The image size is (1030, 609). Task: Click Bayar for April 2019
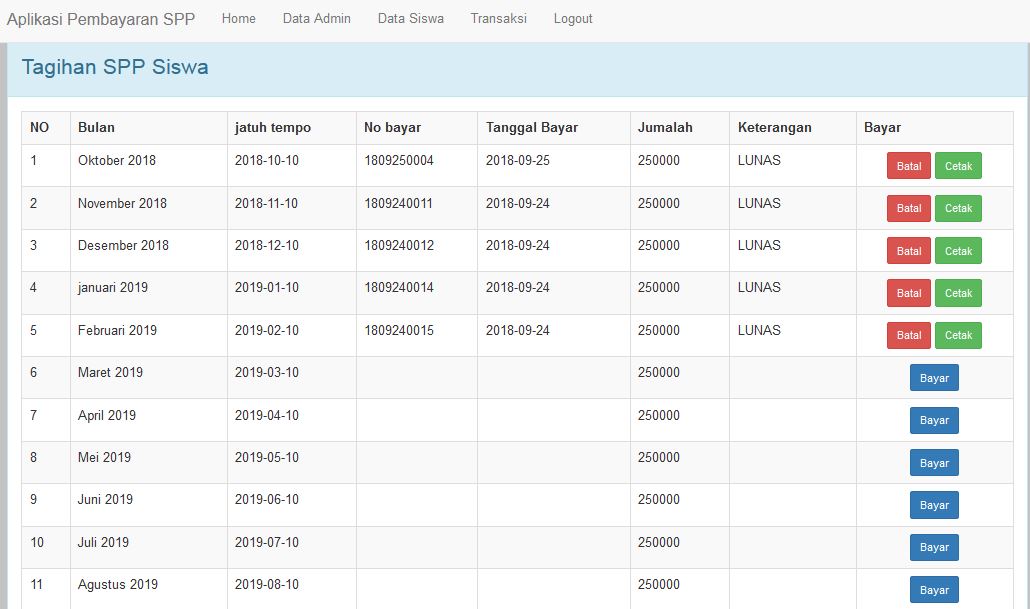[934, 420]
